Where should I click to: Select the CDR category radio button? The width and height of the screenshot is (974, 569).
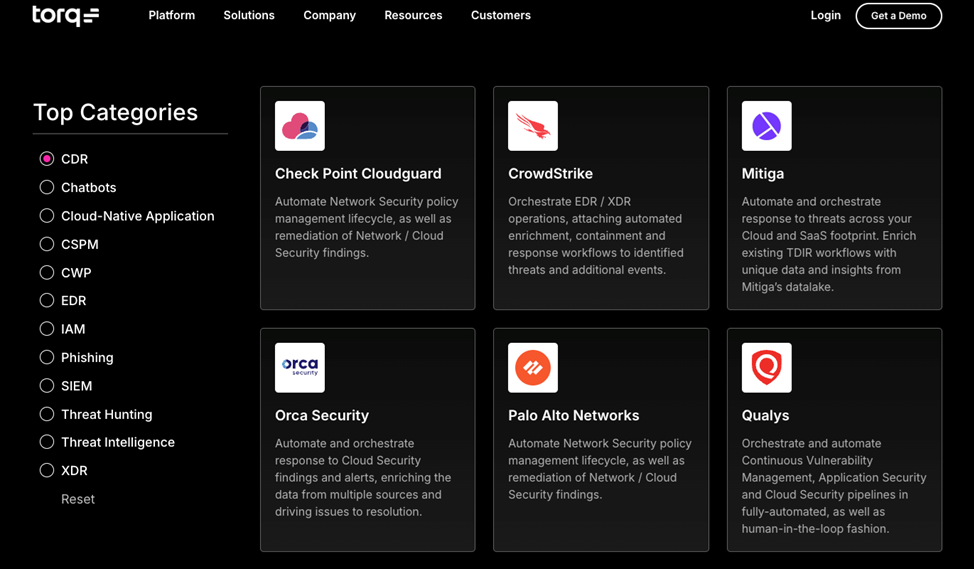pos(47,158)
